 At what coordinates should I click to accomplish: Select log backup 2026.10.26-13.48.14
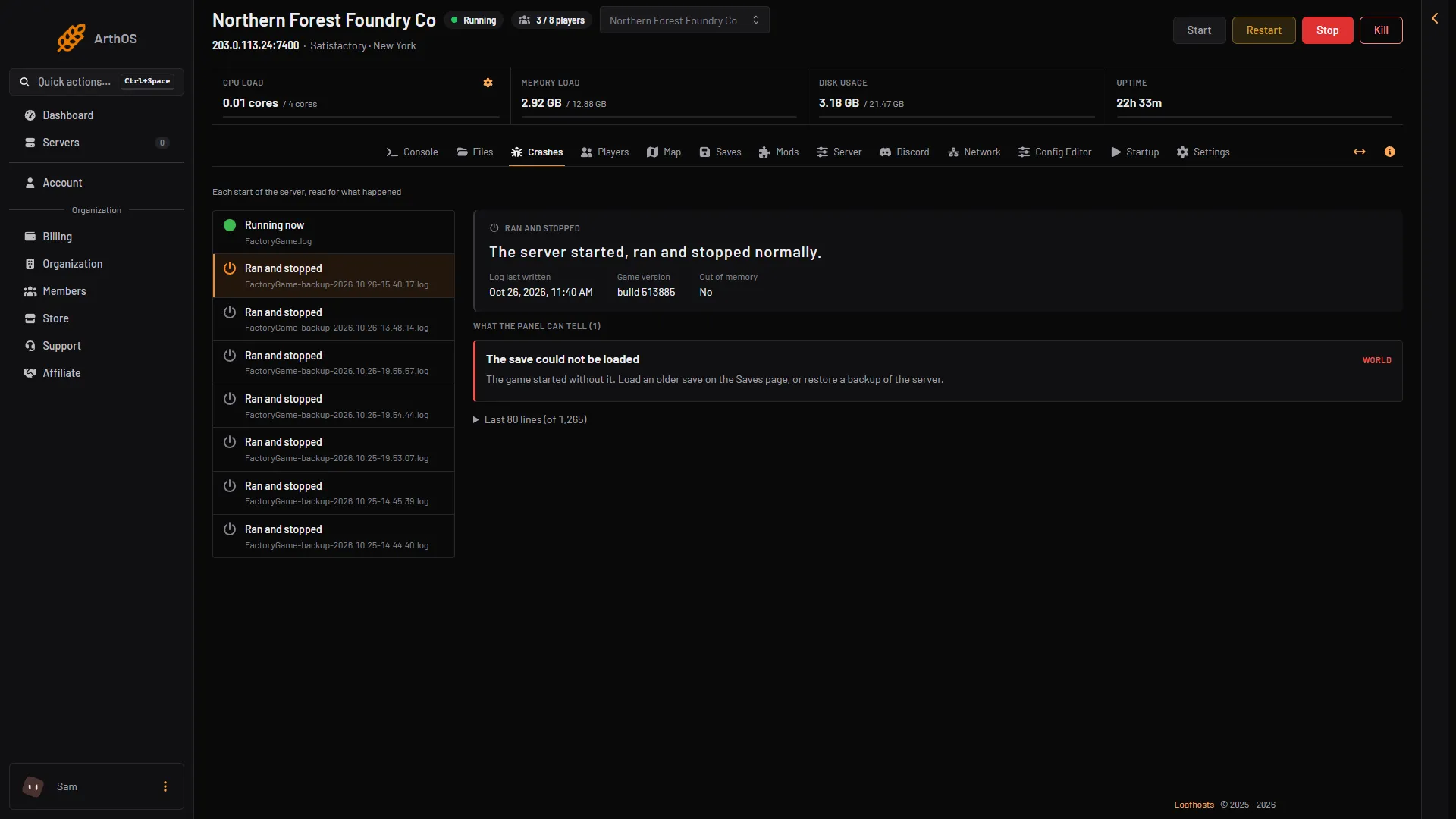[x=334, y=319]
